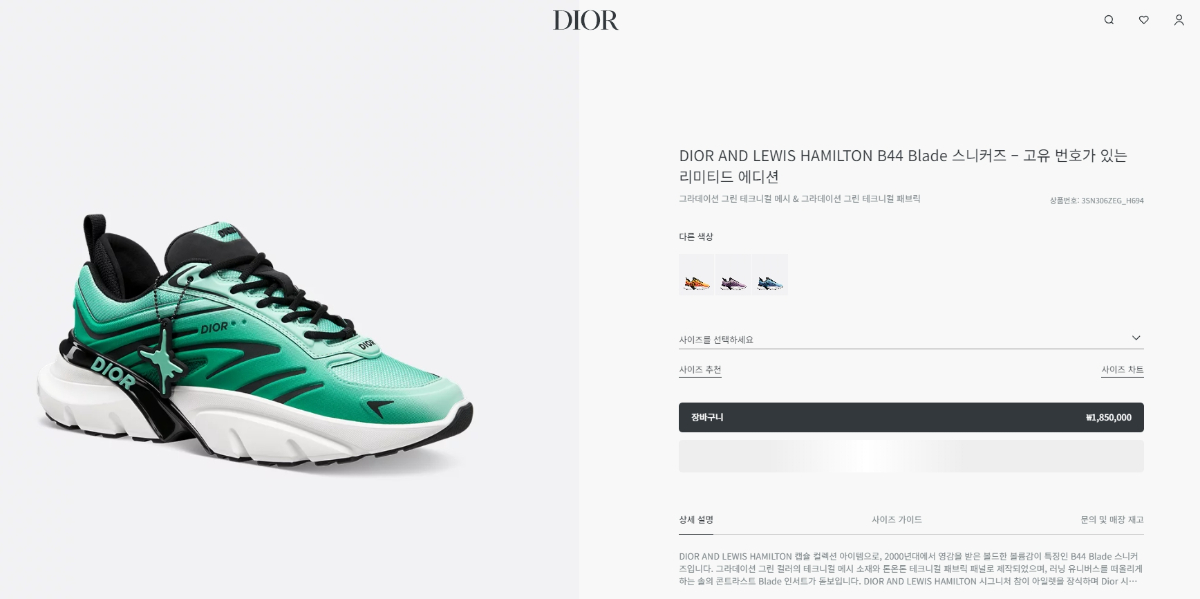Open the 사이즈 추천 link
The width and height of the screenshot is (1200, 599).
pos(700,370)
